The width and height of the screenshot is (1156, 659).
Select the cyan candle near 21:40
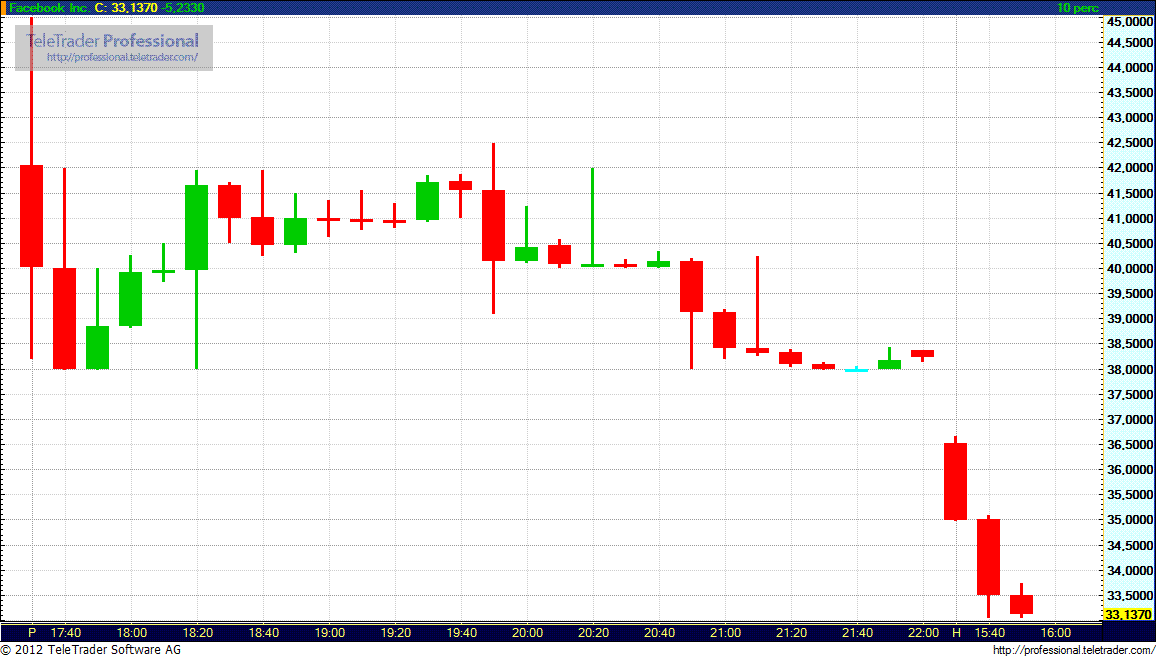click(857, 369)
